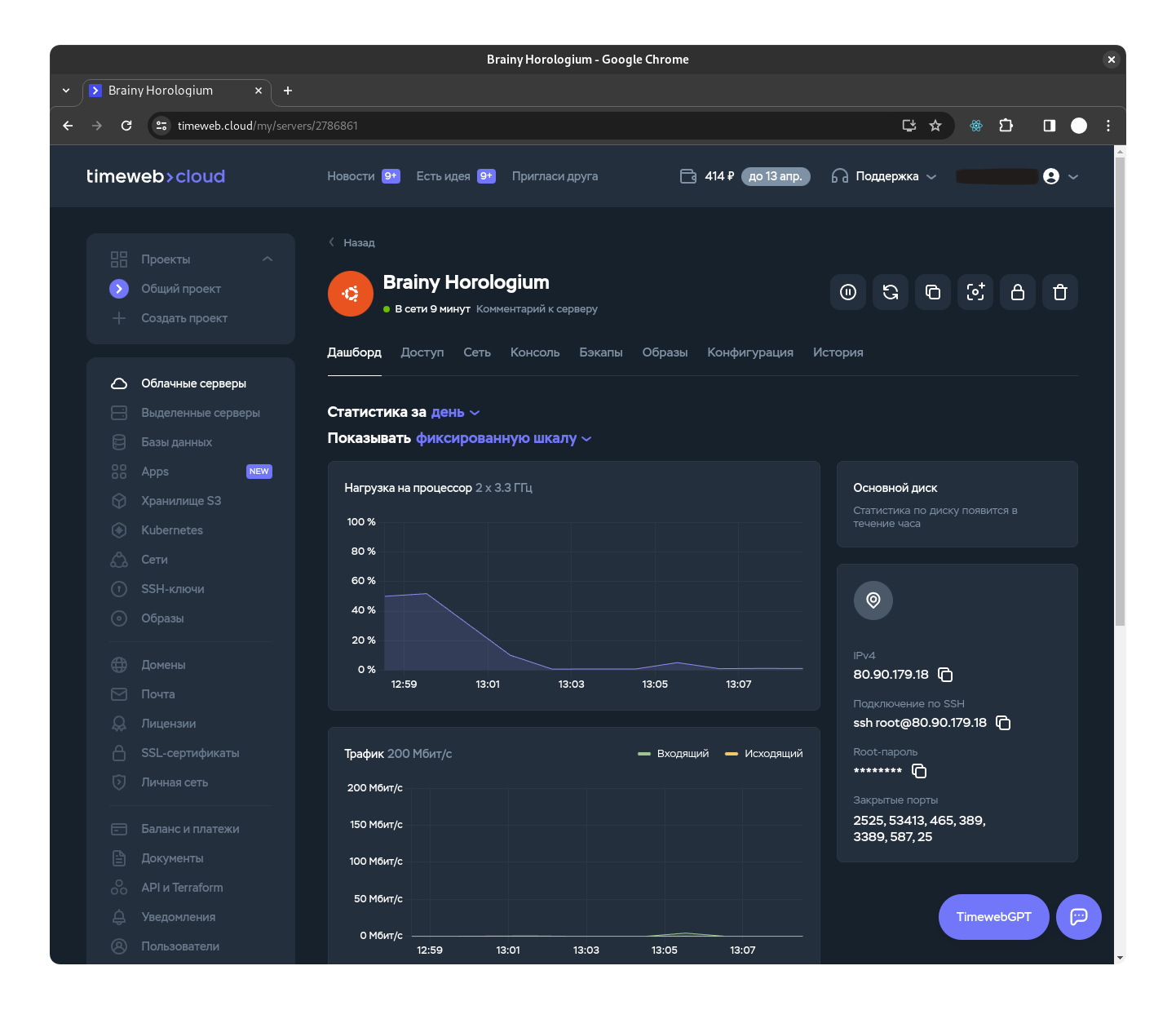1176x1019 pixels.
Task: Open the live chat bubble button
Action: coord(1079,917)
